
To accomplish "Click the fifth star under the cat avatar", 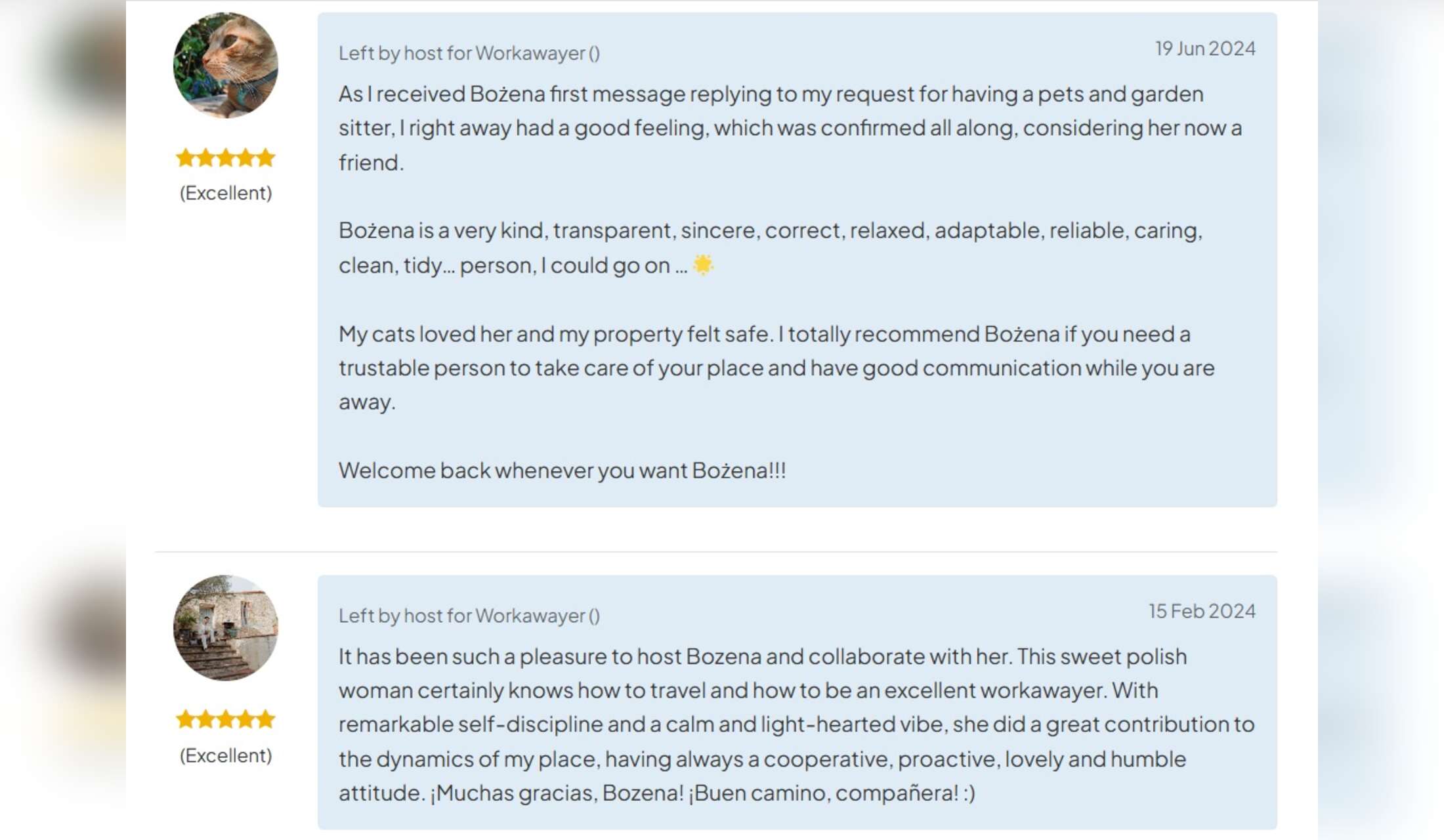I will coord(266,157).
